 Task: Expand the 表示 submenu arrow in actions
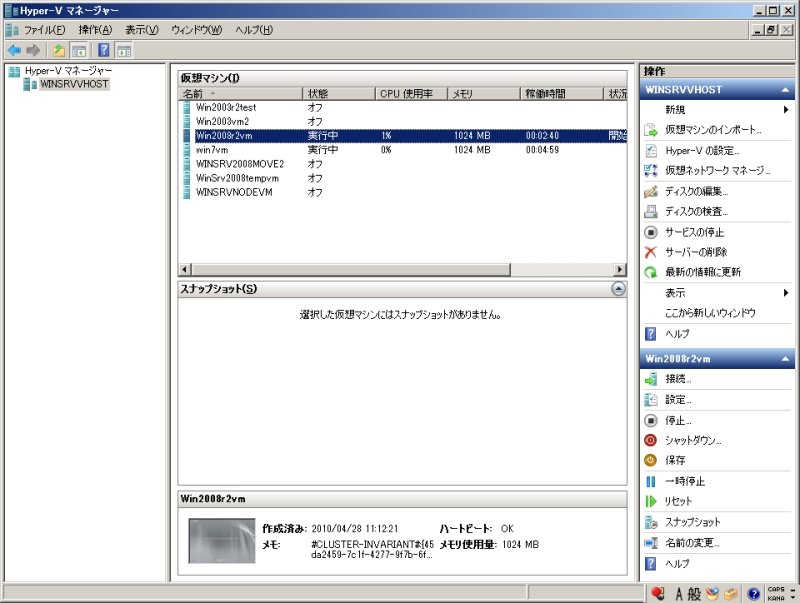pyautogui.click(x=786, y=293)
